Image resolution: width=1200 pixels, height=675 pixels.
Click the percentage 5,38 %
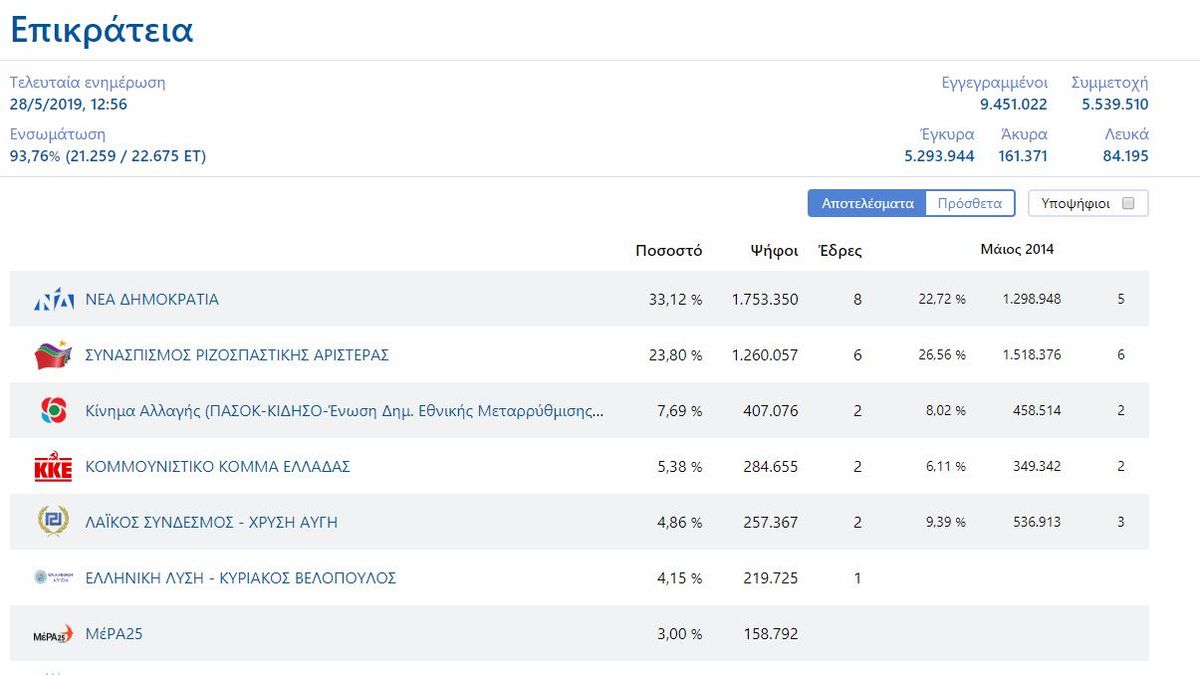click(680, 467)
